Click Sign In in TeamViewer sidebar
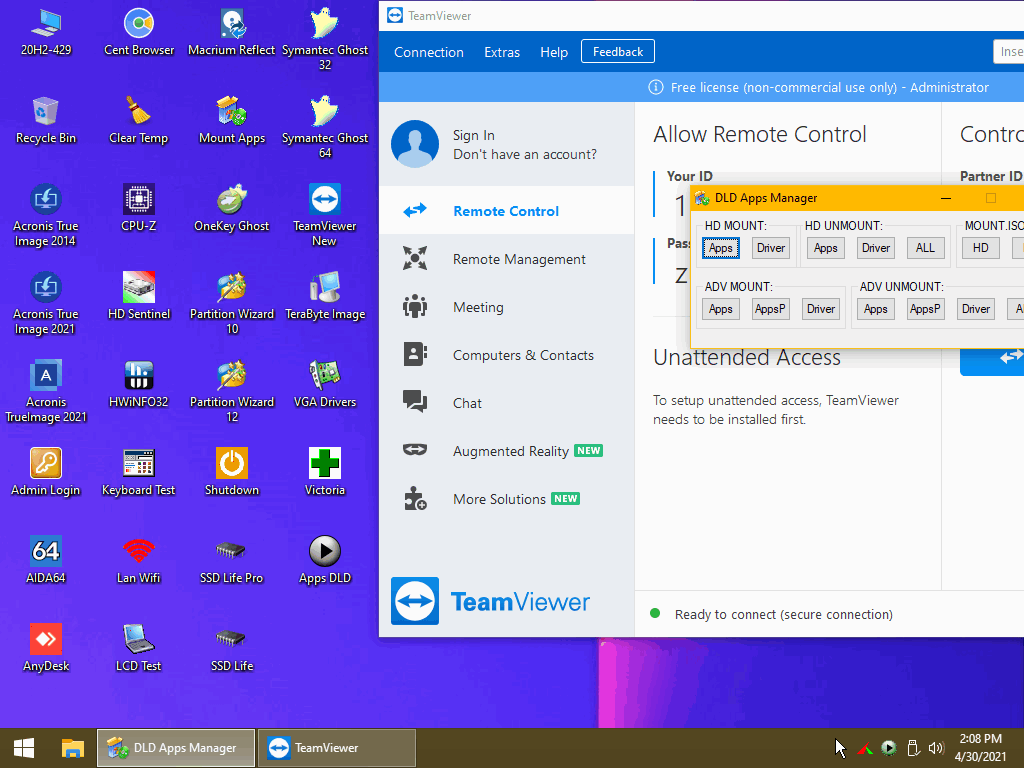The height and width of the screenshot is (768, 1024). click(x=473, y=135)
